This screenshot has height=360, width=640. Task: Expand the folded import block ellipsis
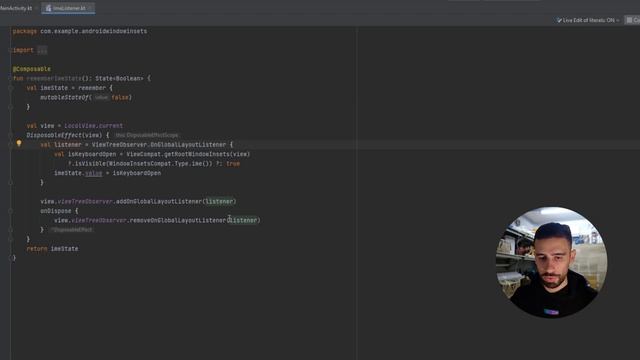pos(42,50)
